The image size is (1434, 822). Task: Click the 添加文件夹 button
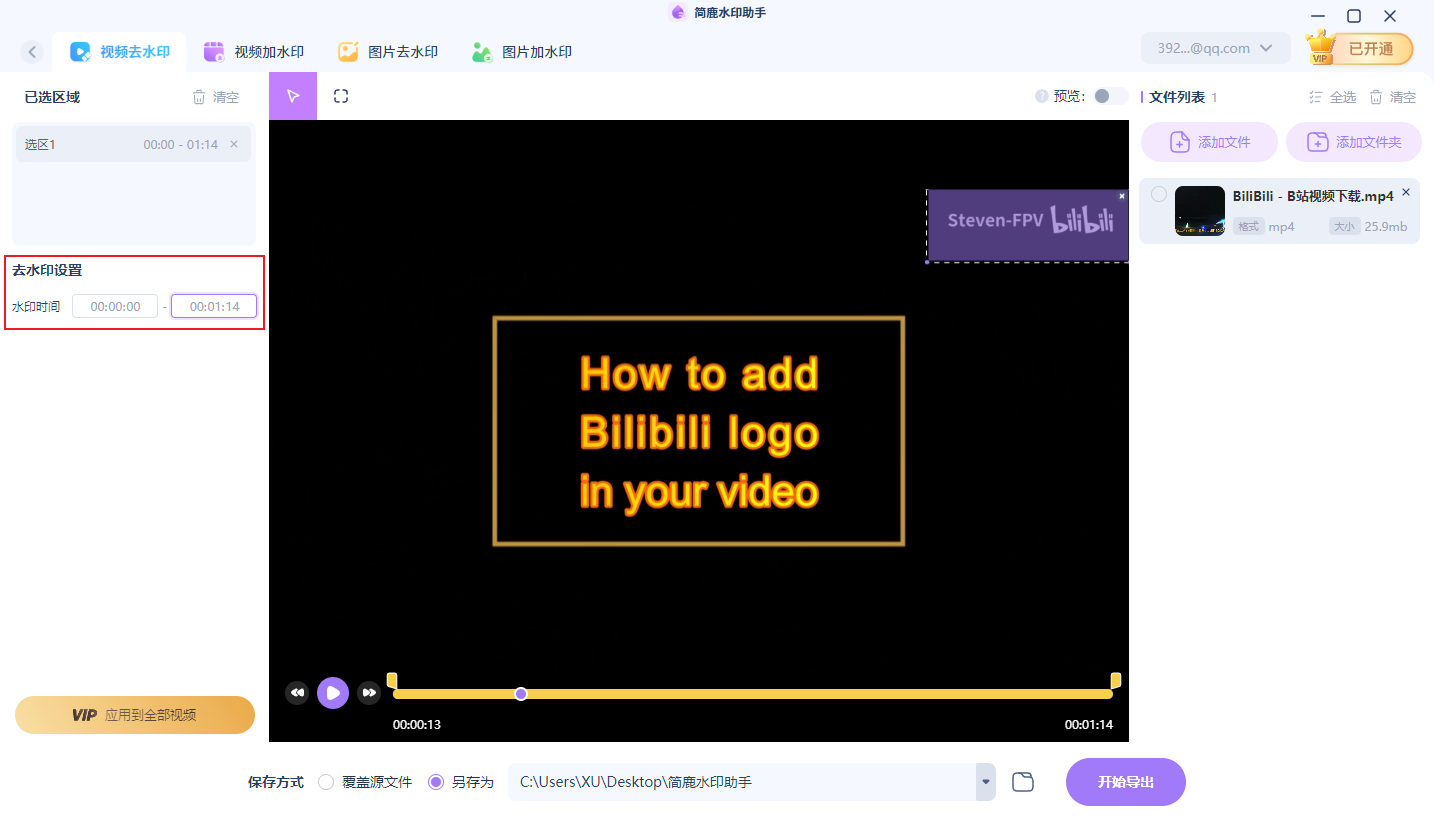tap(1355, 142)
